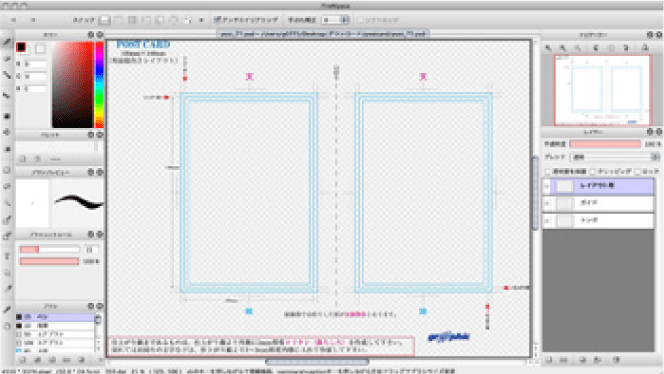Click the undo arrow in top toolbar
Image resolution: width=664 pixels, height=374 pixels.
click(x=14, y=20)
